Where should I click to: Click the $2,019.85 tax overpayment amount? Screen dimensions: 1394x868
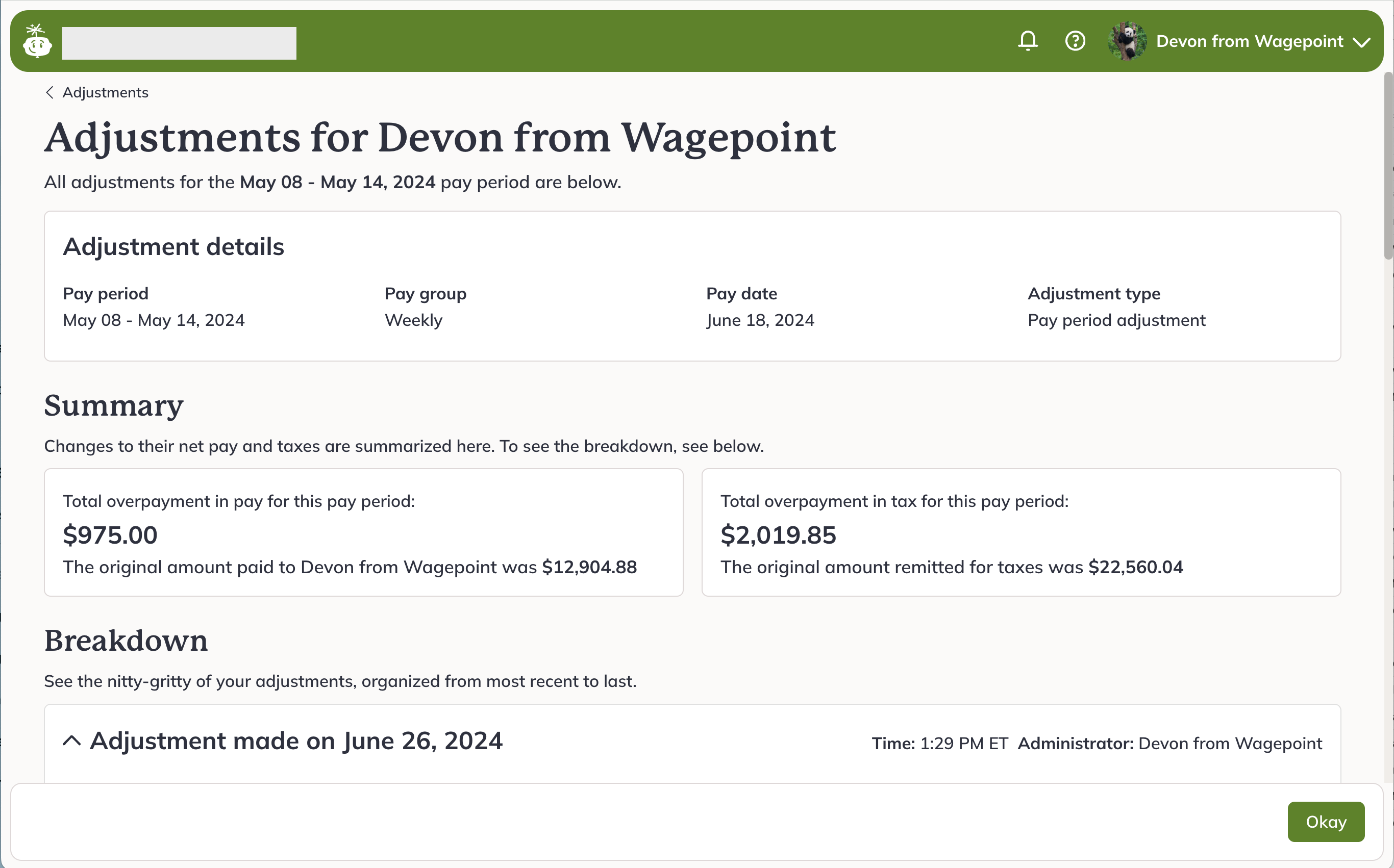[x=778, y=535]
